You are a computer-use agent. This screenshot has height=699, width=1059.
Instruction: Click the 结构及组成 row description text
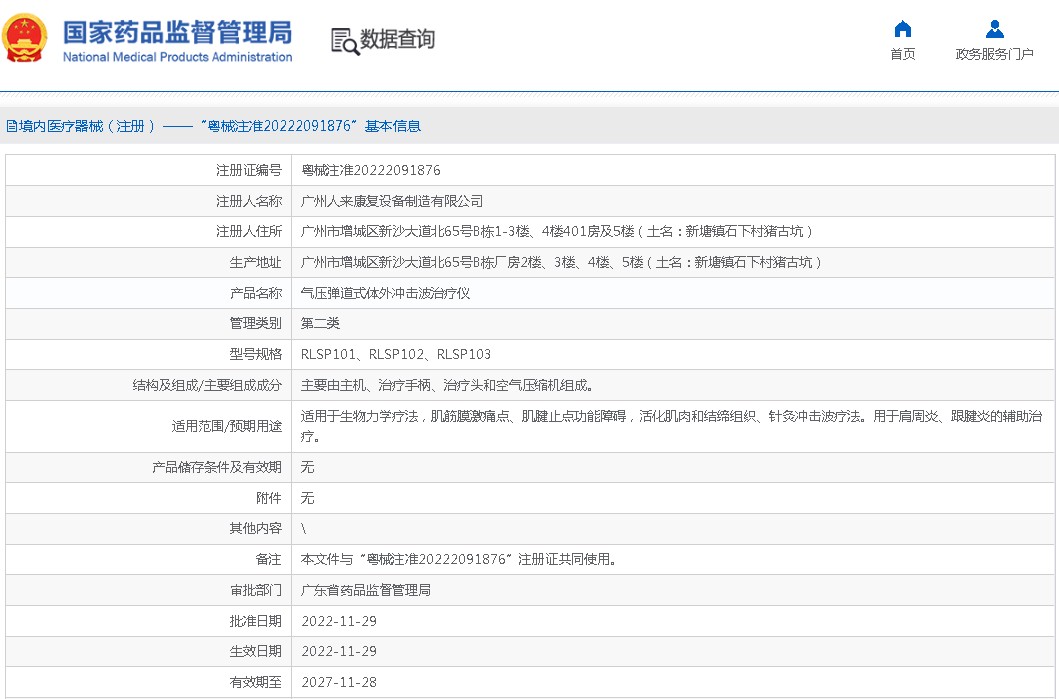pyautogui.click(x=453, y=385)
